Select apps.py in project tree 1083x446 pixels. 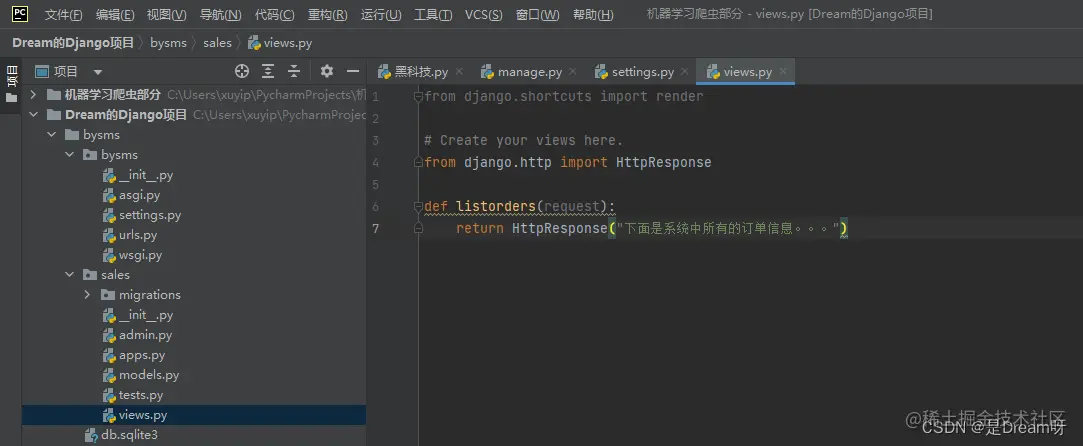[194, 355]
